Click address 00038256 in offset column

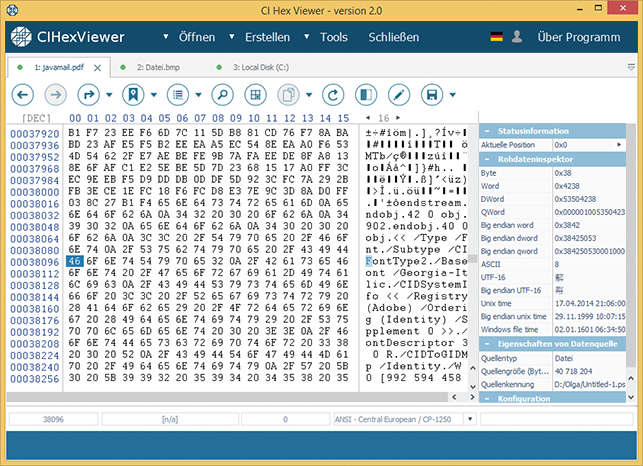pyautogui.click(x=35, y=379)
